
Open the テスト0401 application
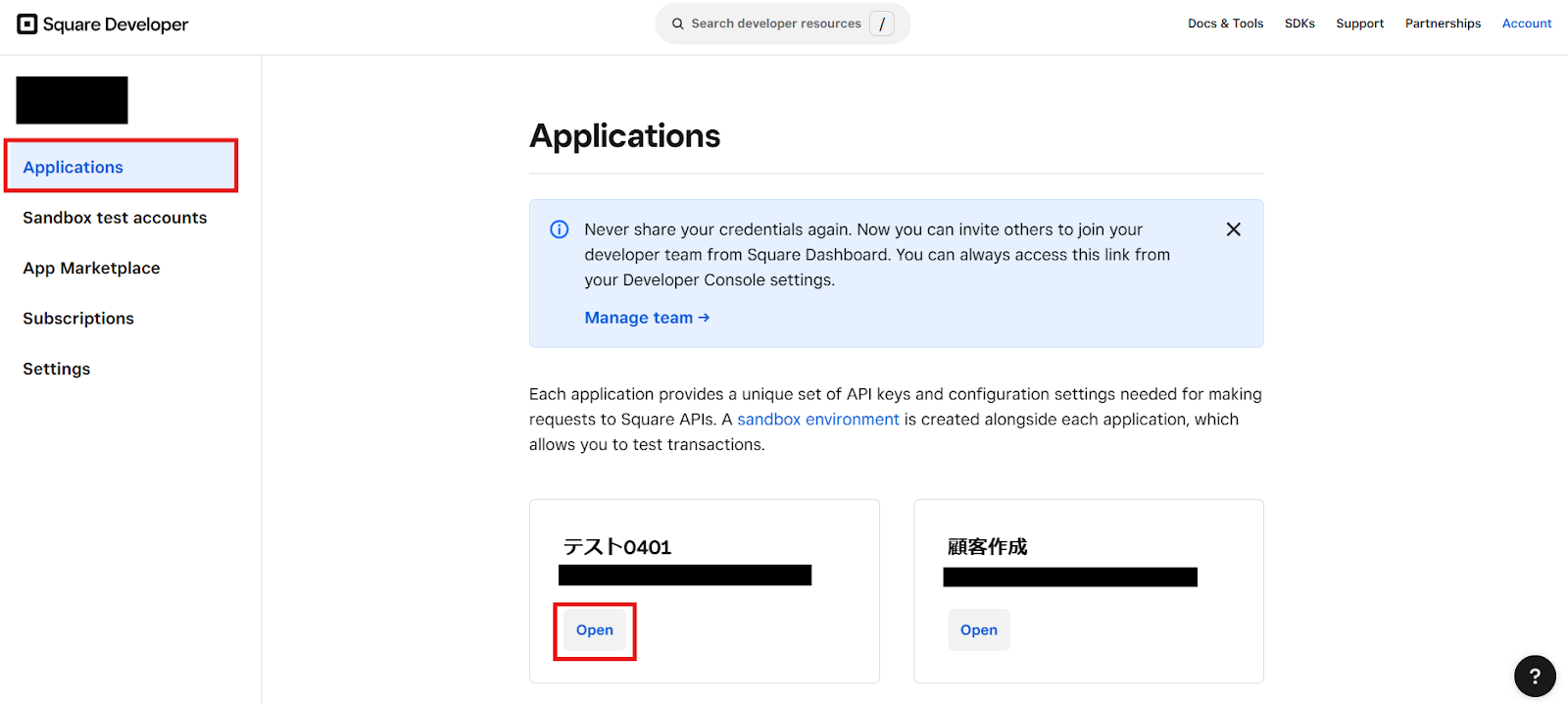[595, 630]
